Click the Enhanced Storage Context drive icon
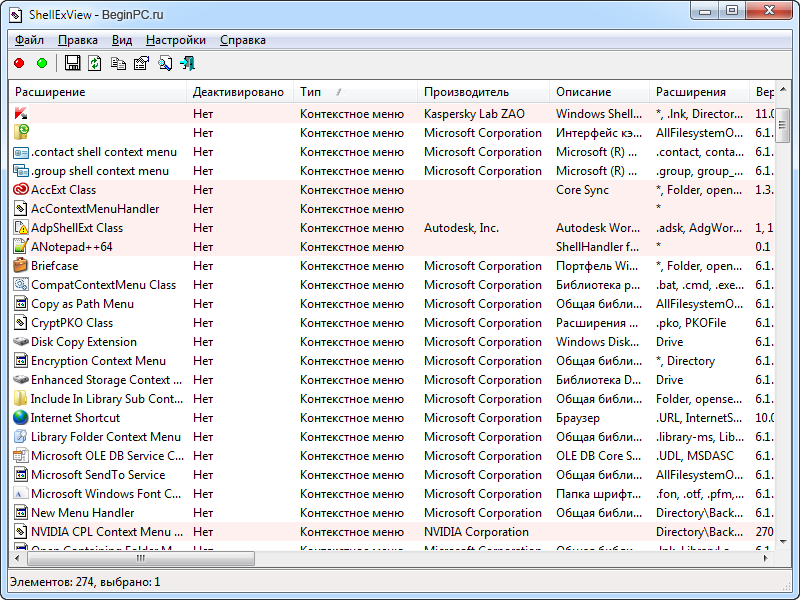800x600 pixels. pos(21,380)
